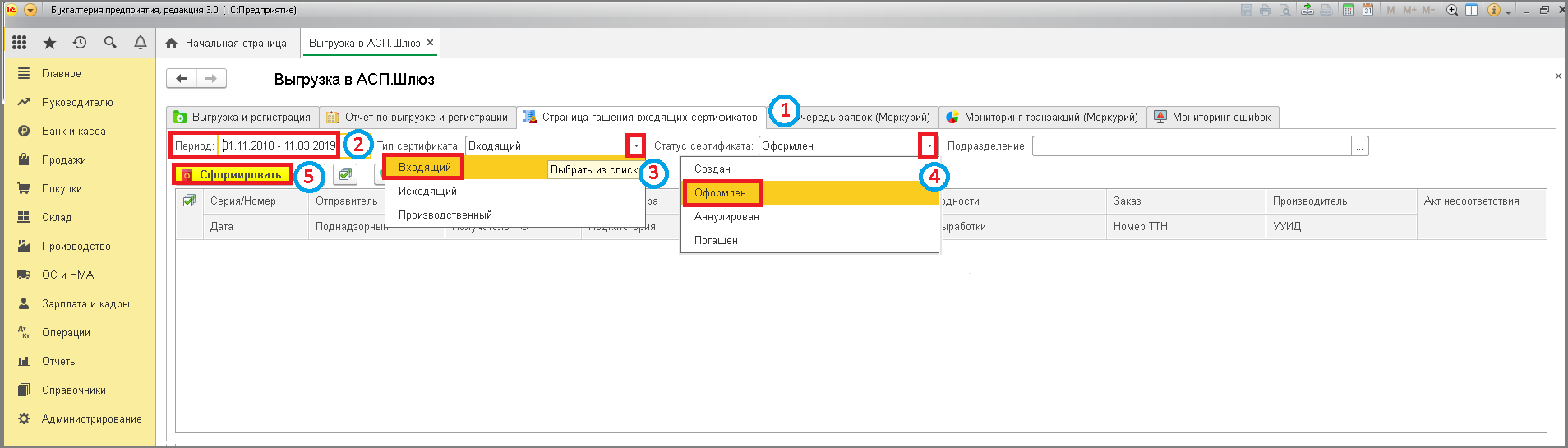The width and height of the screenshot is (1568, 448).
Task: Open the Покупки sidebar section
Action: pyautogui.click(x=80, y=188)
